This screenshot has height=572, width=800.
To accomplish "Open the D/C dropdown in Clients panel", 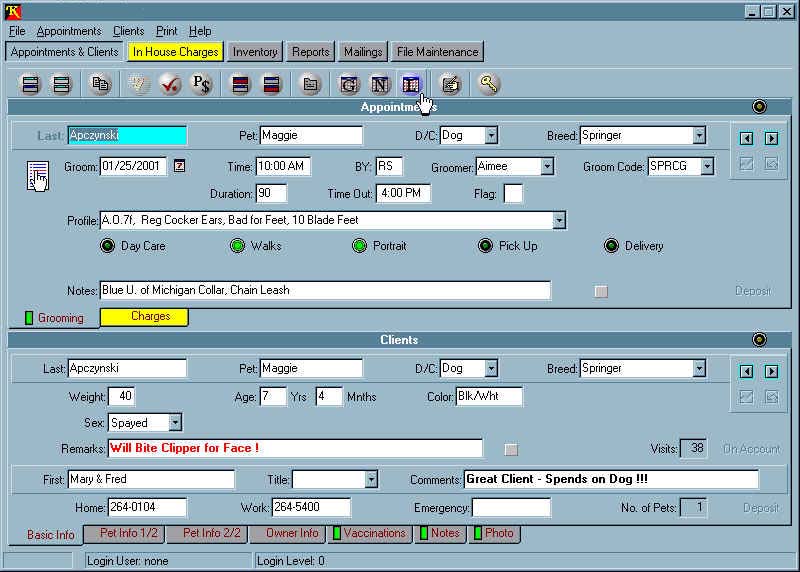I will tap(491, 368).
